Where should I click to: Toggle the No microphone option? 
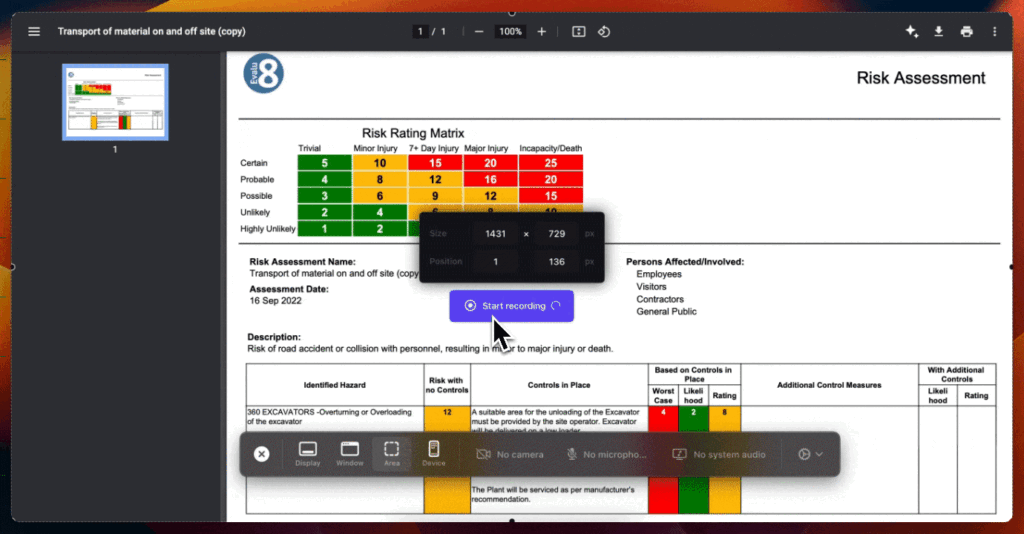[607, 454]
